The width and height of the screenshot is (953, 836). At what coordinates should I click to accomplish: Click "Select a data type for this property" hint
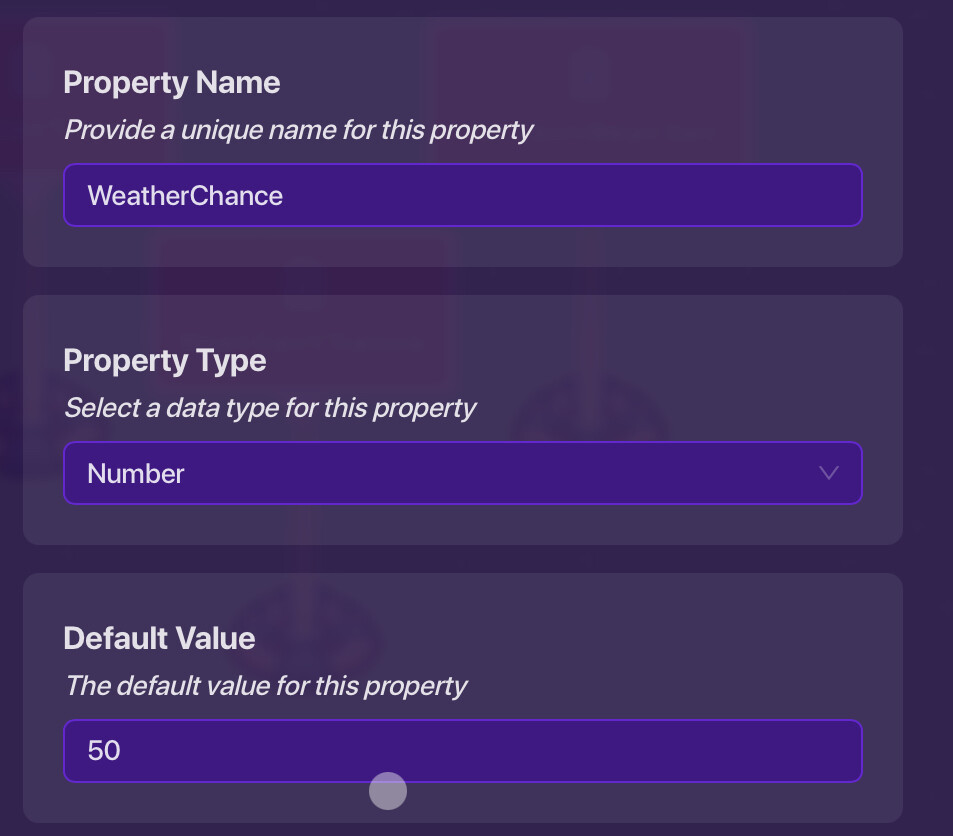click(x=270, y=408)
